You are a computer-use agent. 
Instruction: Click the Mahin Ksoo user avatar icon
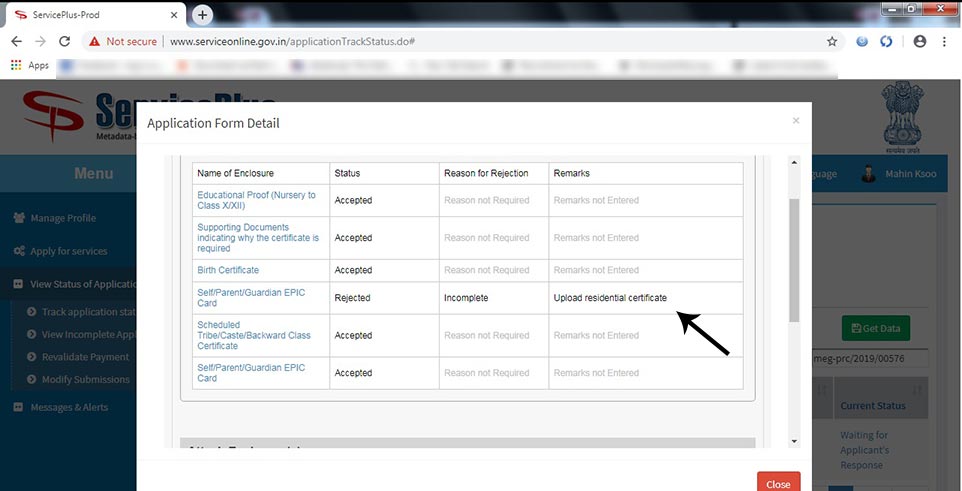pyautogui.click(x=868, y=174)
